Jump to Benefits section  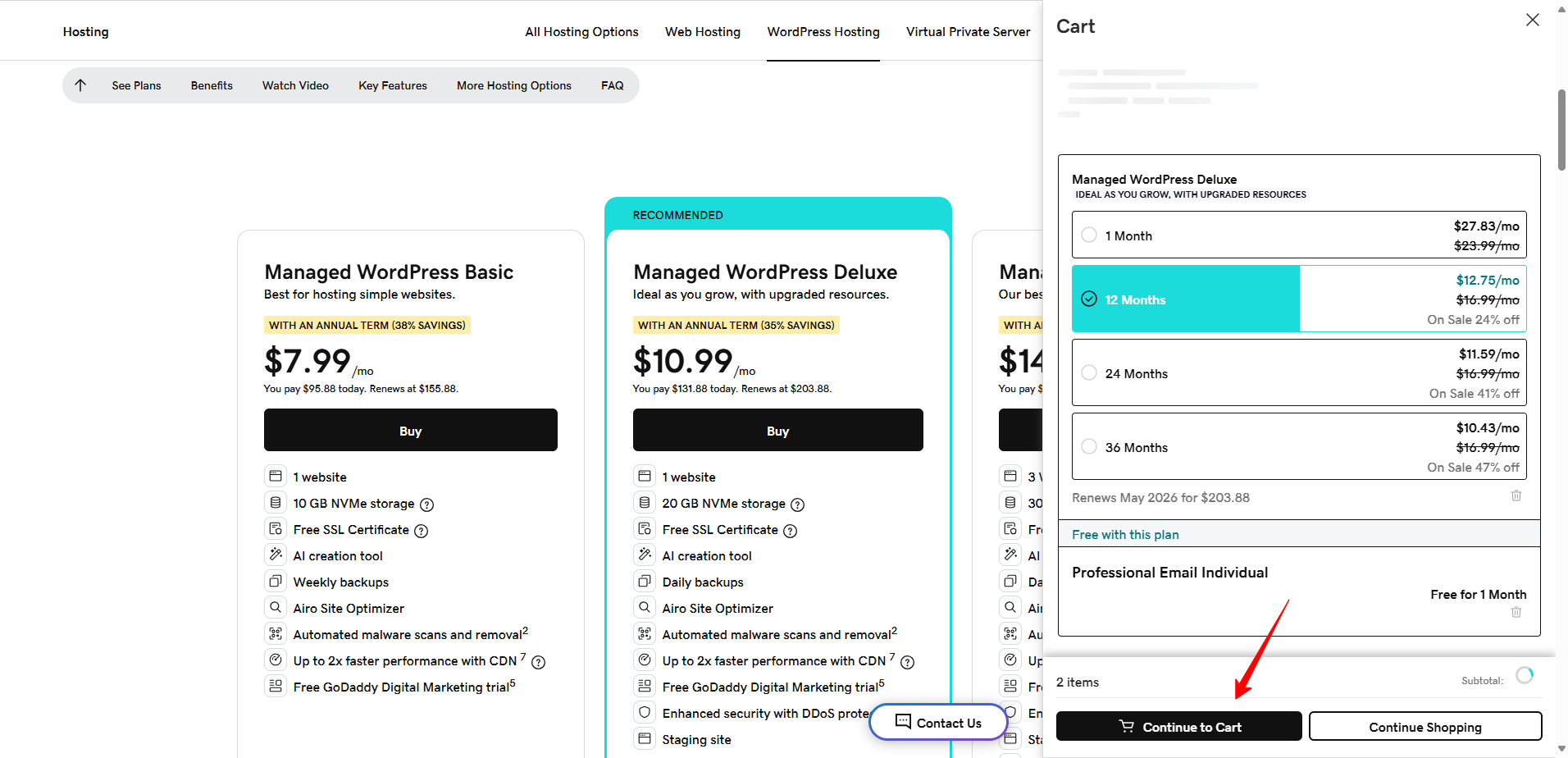212,85
